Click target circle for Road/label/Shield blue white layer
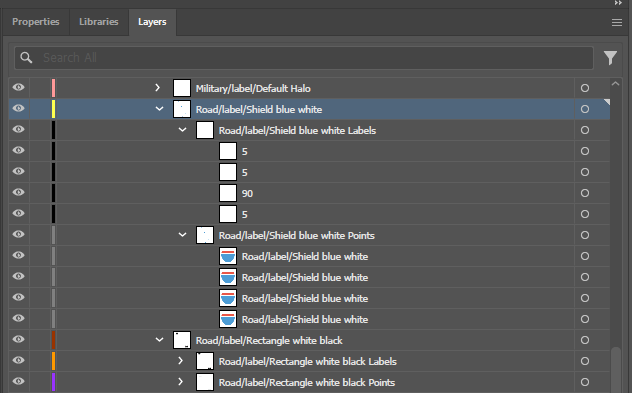Viewport: 632px width, 393px height. [585, 109]
